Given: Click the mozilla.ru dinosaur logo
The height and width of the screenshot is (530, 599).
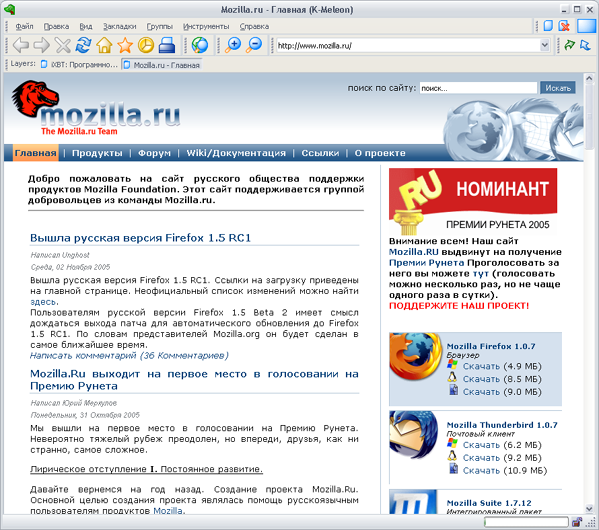Looking at the screenshot, I should (x=96, y=109).
